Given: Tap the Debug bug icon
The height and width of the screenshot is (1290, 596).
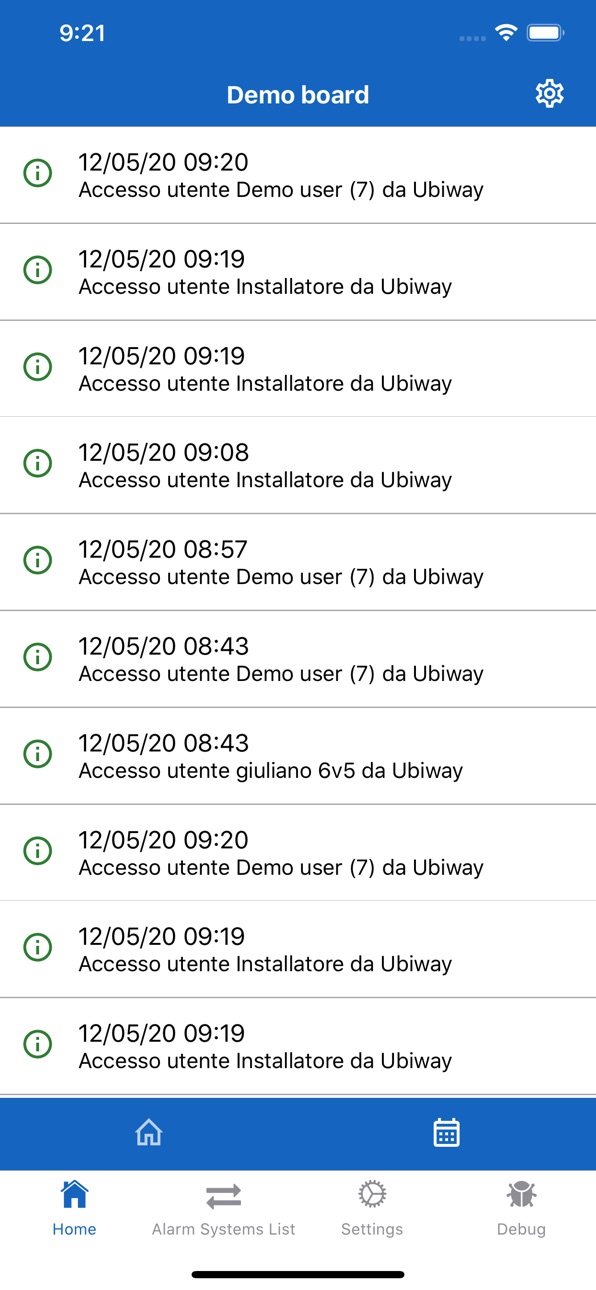Looking at the screenshot, I should 521,1194.
